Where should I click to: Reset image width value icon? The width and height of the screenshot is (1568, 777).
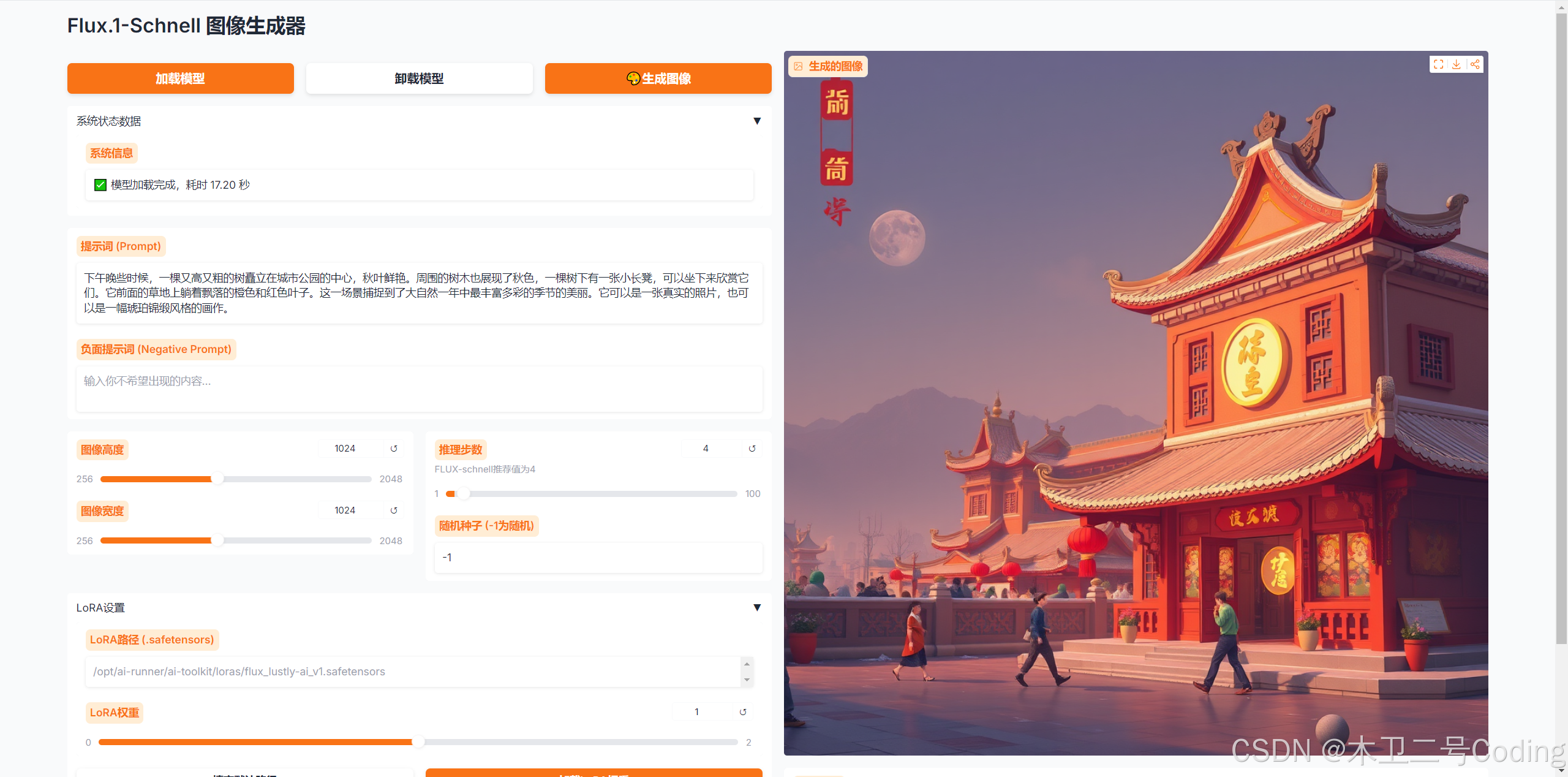pos(394,510)
